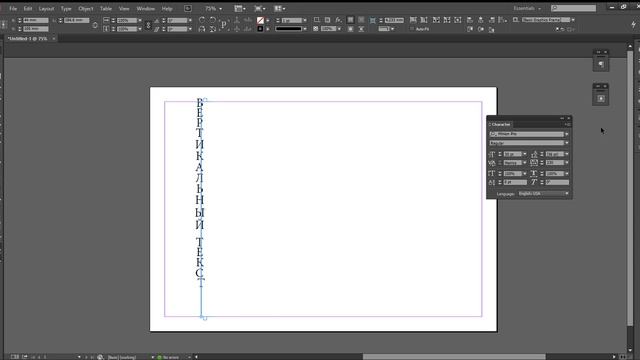Toggle constrain proportions for width and height
640x360 pixels.
(x=95, y=25)
